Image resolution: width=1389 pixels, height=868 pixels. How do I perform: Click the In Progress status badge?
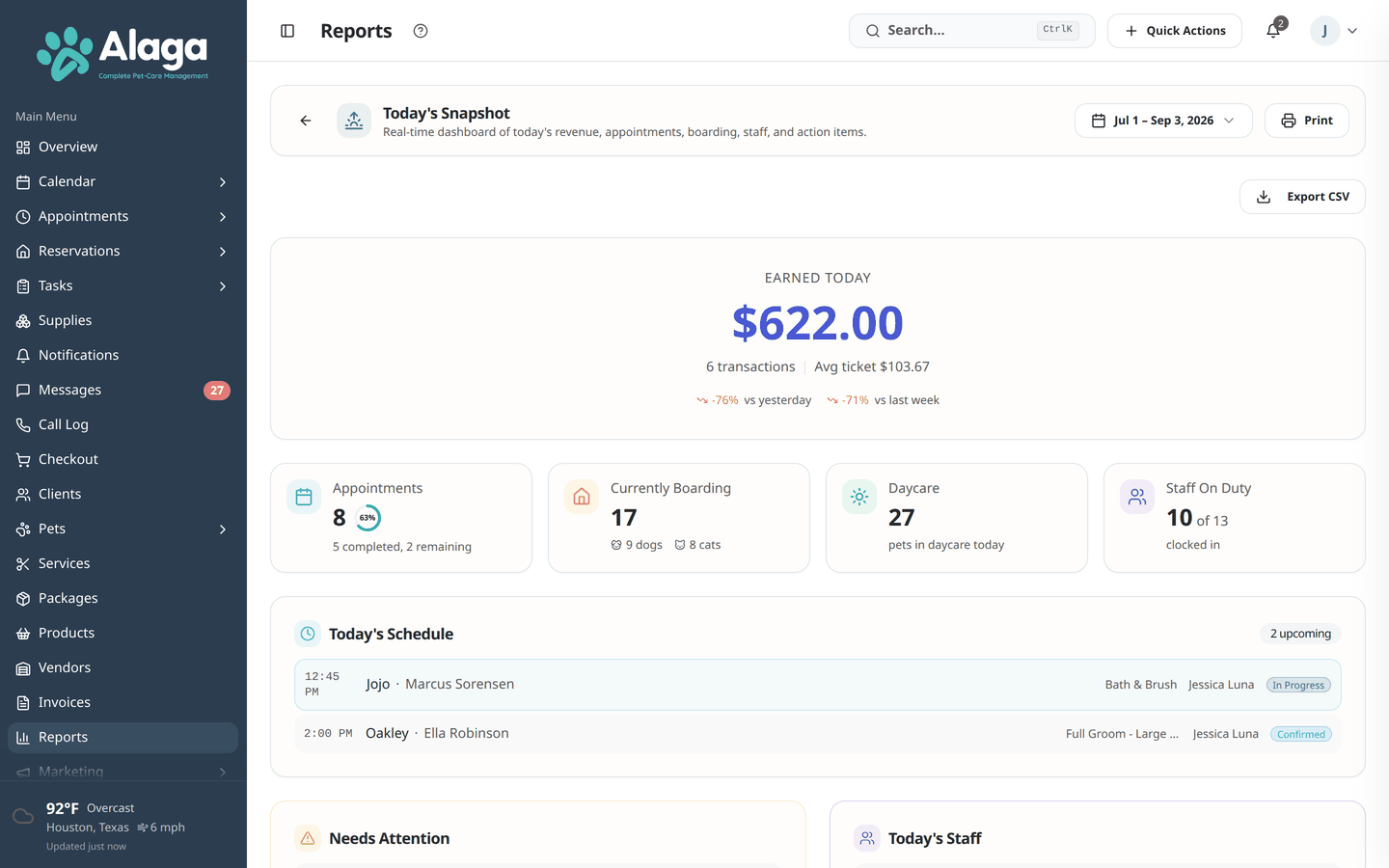tap(1298, 685)
